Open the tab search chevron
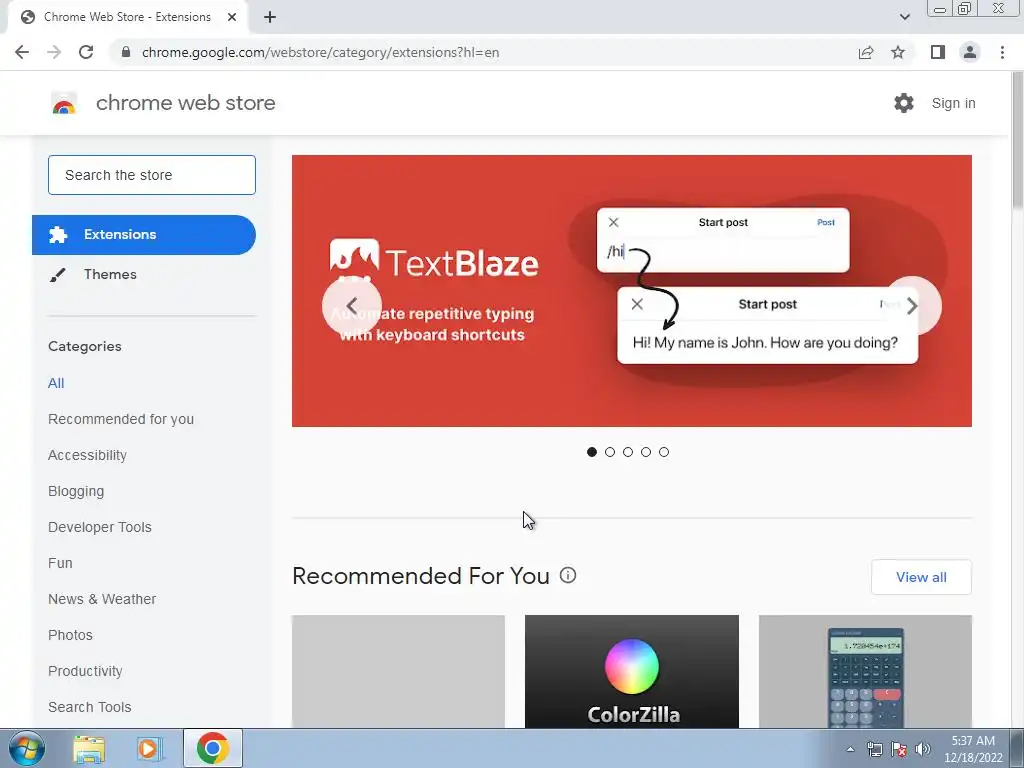Screen dimensions: 1024x768 [x=904, y=17]
